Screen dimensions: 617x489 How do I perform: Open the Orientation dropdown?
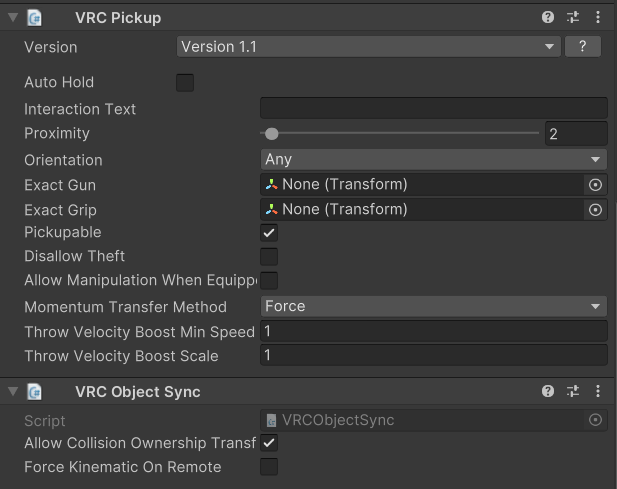click(x=433, y=160)
